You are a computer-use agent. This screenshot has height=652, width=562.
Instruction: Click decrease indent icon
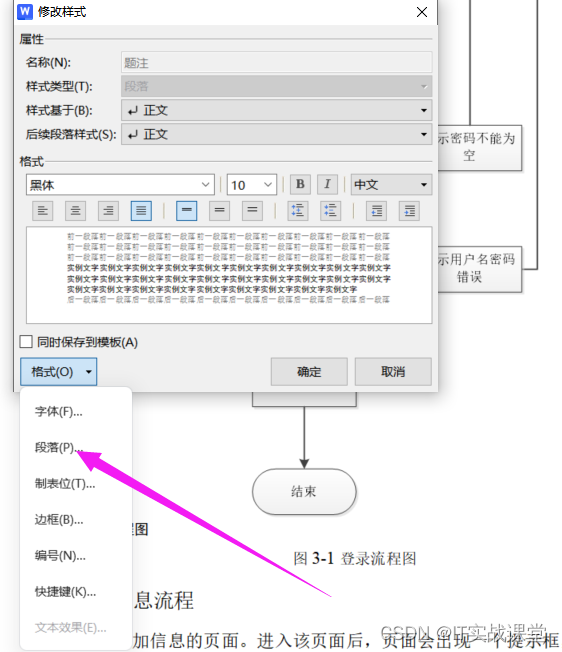(377, 211)
